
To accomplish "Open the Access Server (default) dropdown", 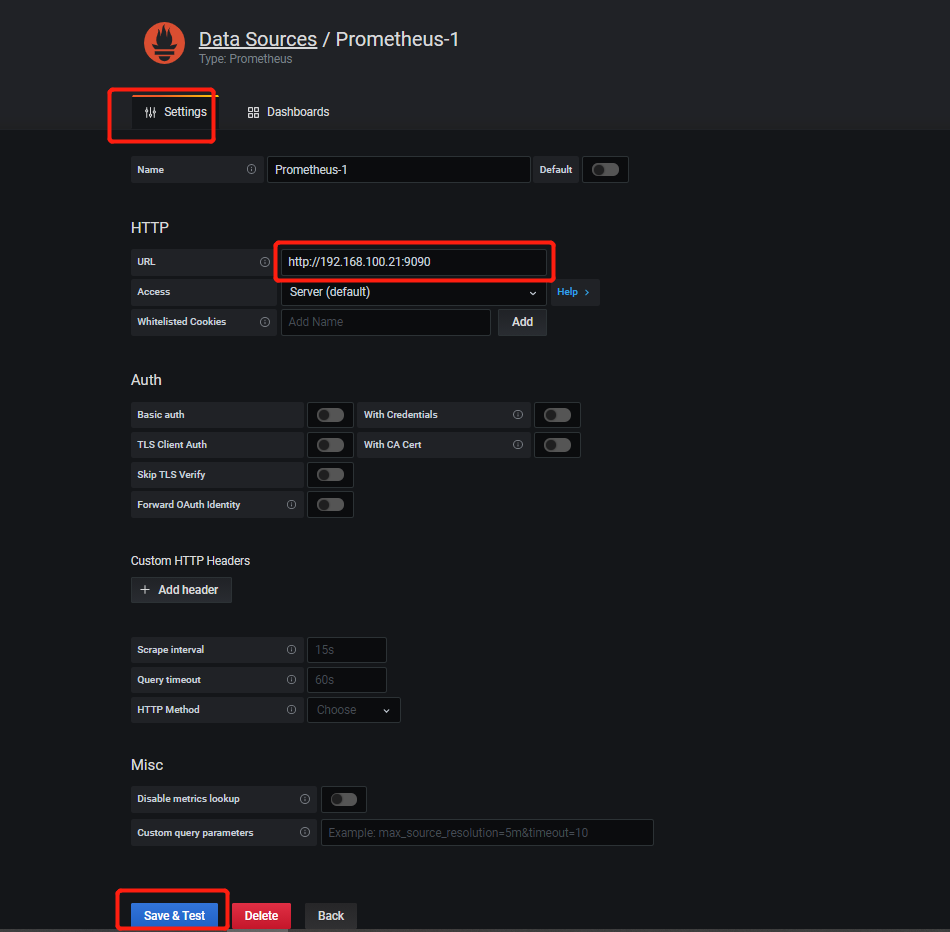I will tap(414, 292).
